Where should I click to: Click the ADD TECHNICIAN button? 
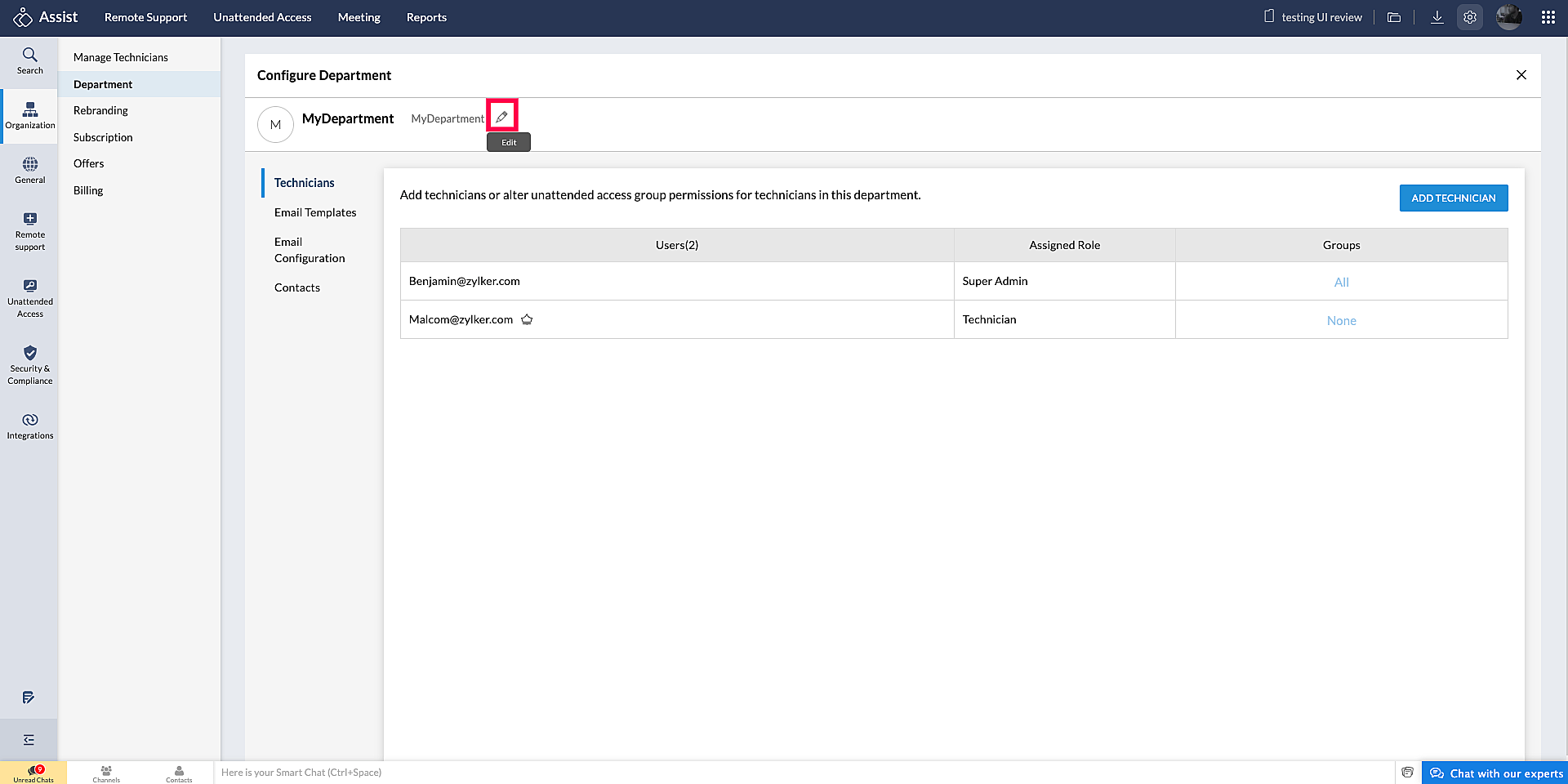(x=1454, y=198)
